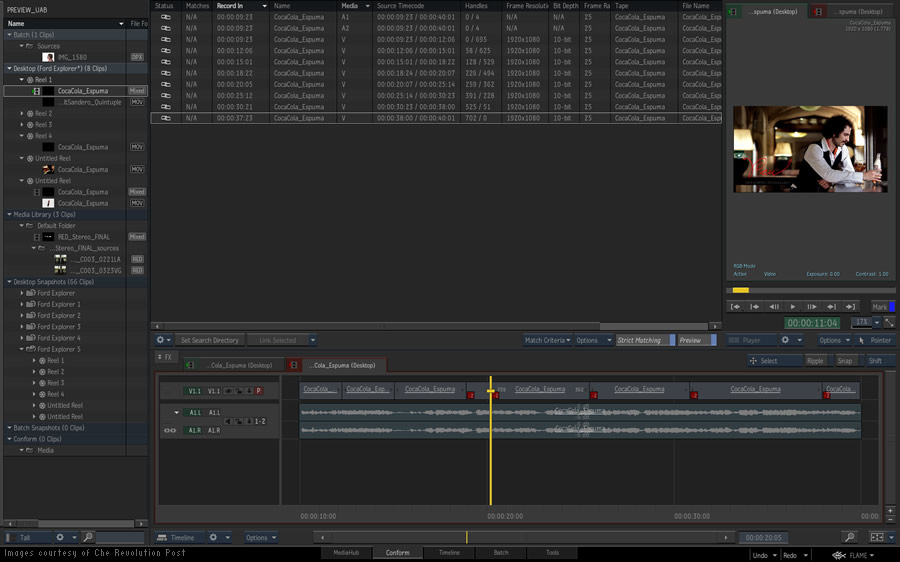
Task: Click the viewer scrub bar yellow handle
Action: pos(740,290)
